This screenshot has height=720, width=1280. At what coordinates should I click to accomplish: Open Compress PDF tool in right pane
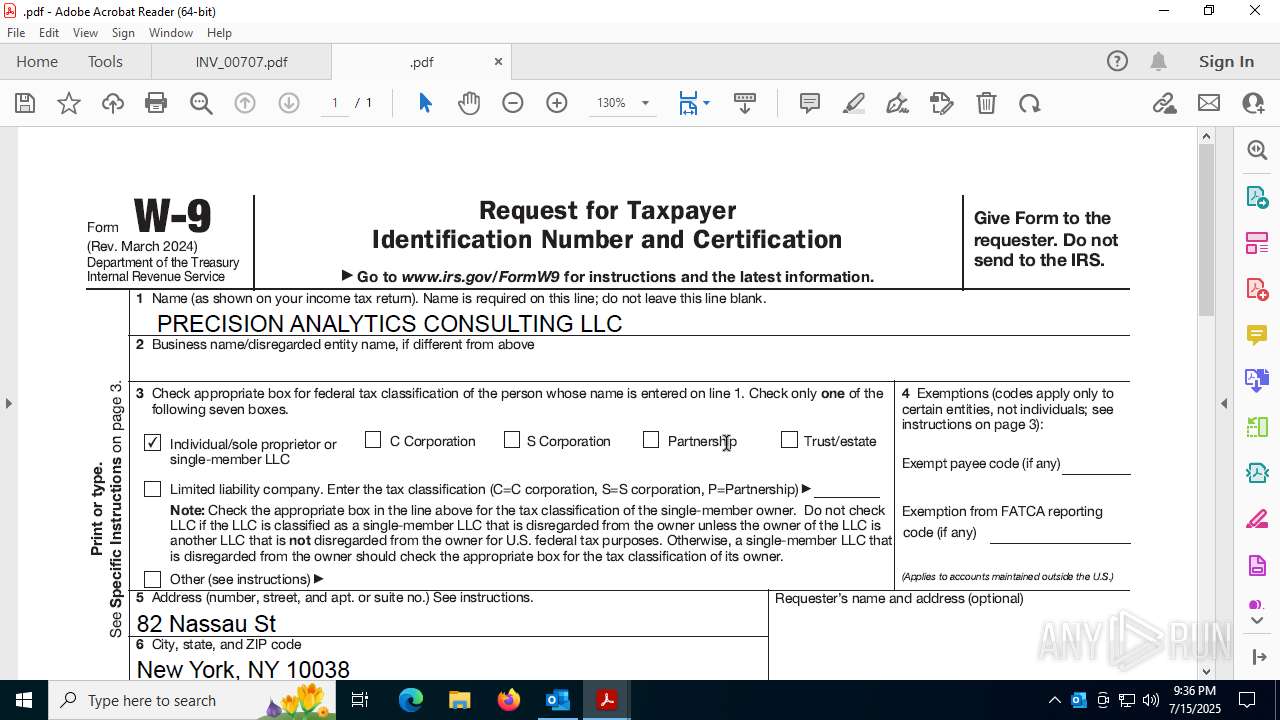pyautogui.click(x=1257, y=473)
